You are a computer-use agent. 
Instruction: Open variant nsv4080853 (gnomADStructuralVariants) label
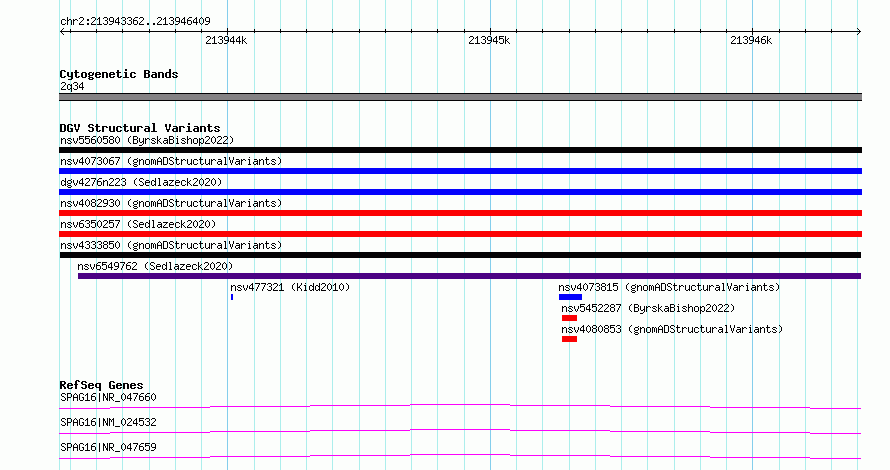click(x=672, y=329)
